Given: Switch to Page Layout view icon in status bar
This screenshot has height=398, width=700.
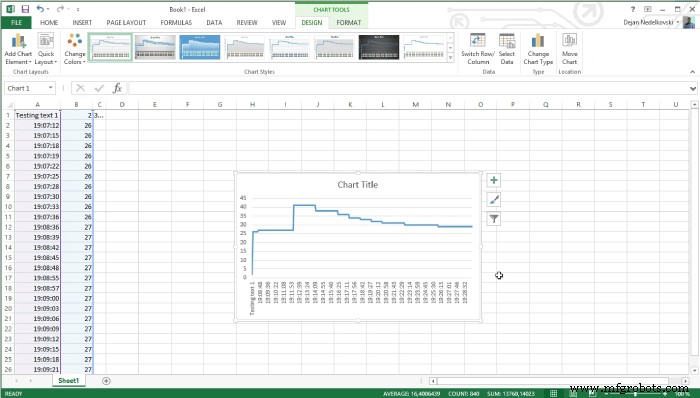Looking at the screenshot, I should click(x=573, y=394).
